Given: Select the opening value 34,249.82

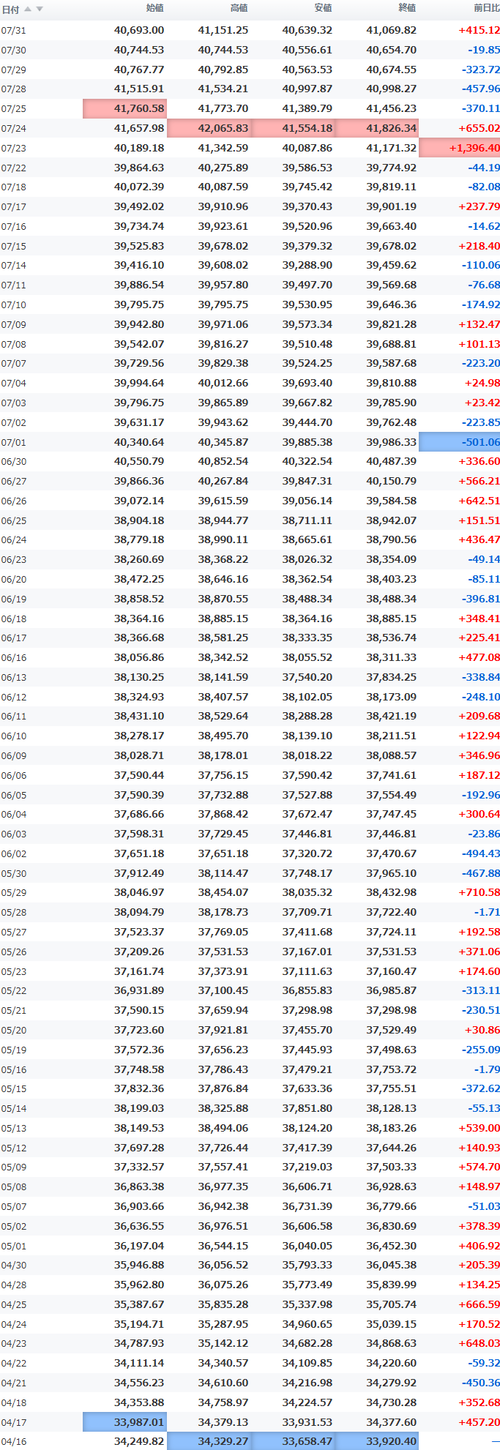Looking at the screenshot, I should pos(139,1441).
